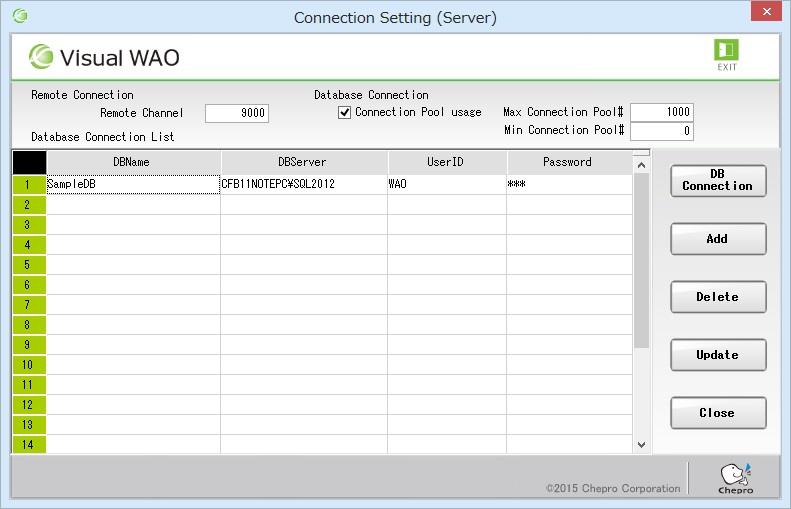Select the SampleDB cell in DBName column
This screenshot has width=791, height=509.
click(x=133, y=185)
